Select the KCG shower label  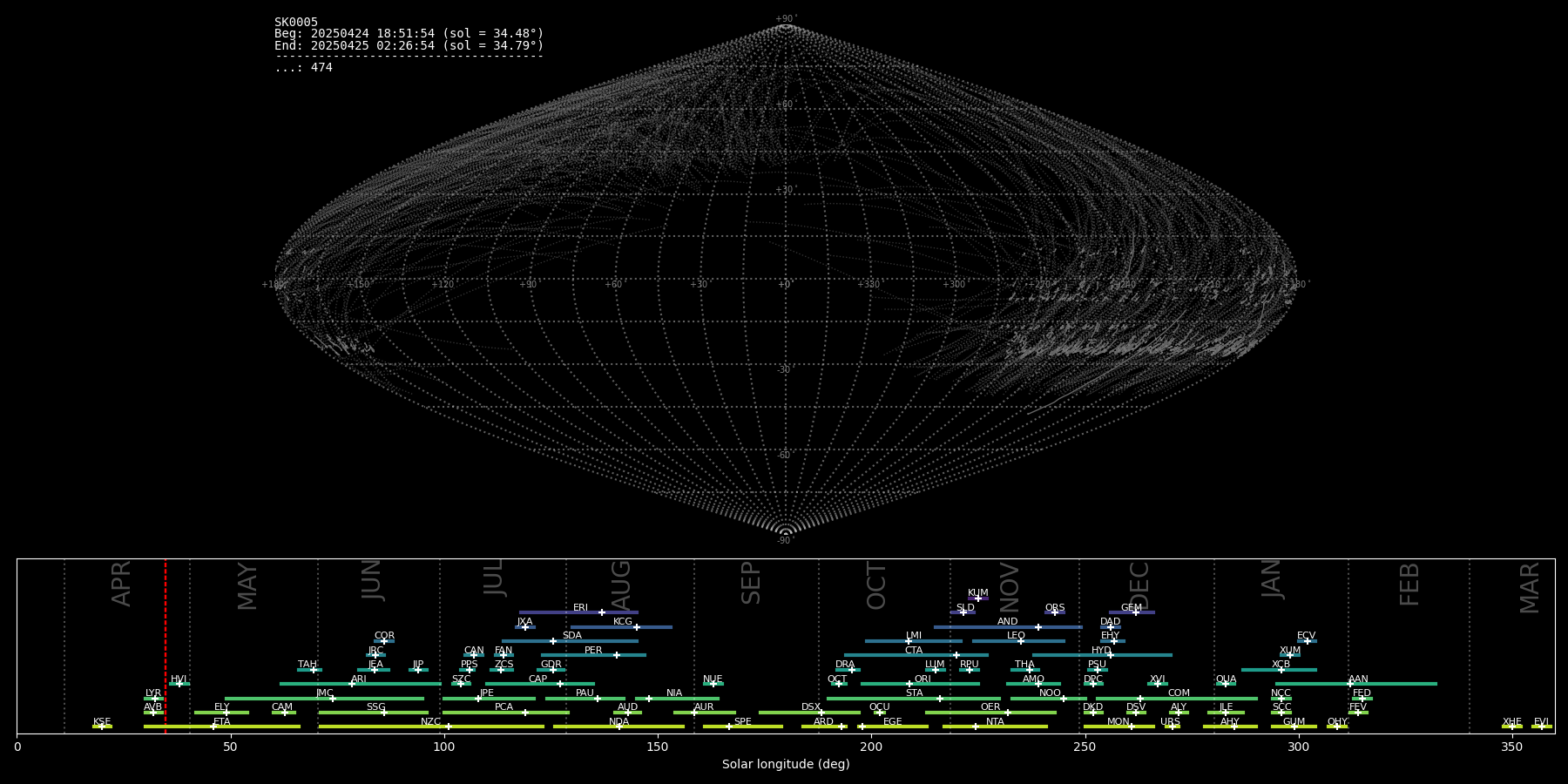[x=623, y=622]
